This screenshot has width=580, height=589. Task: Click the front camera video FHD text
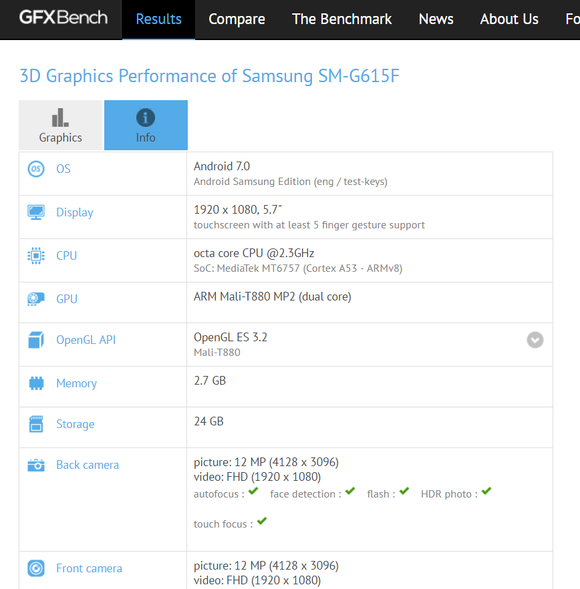(257, 581)
